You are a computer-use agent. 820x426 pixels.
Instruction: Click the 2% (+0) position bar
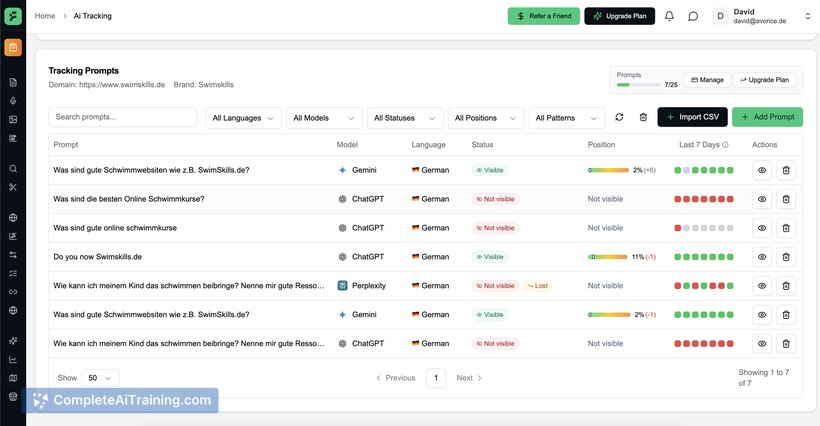click(608, 170)
